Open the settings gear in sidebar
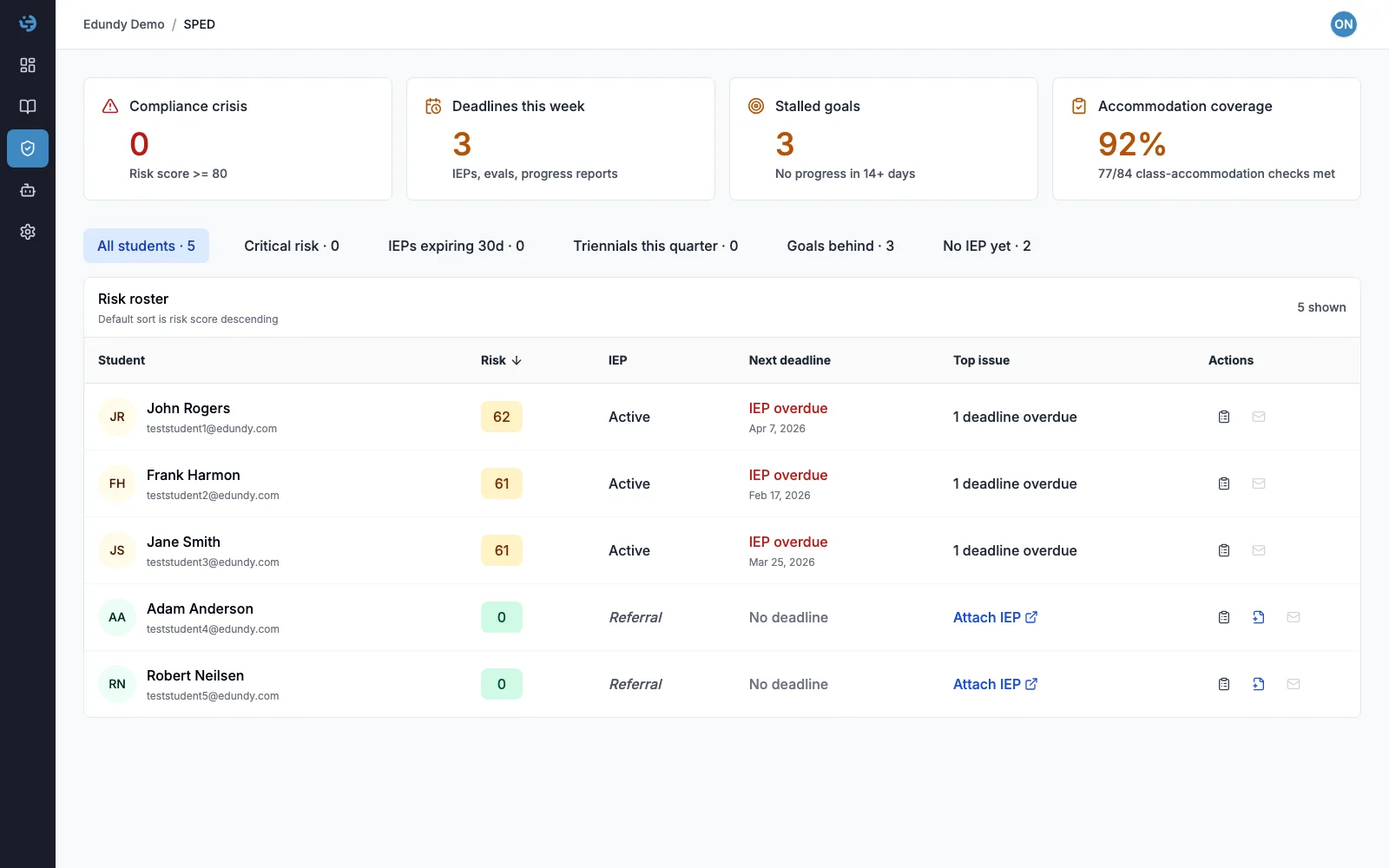The width and height of the screenshot is (1389, 868). point(28,232)
